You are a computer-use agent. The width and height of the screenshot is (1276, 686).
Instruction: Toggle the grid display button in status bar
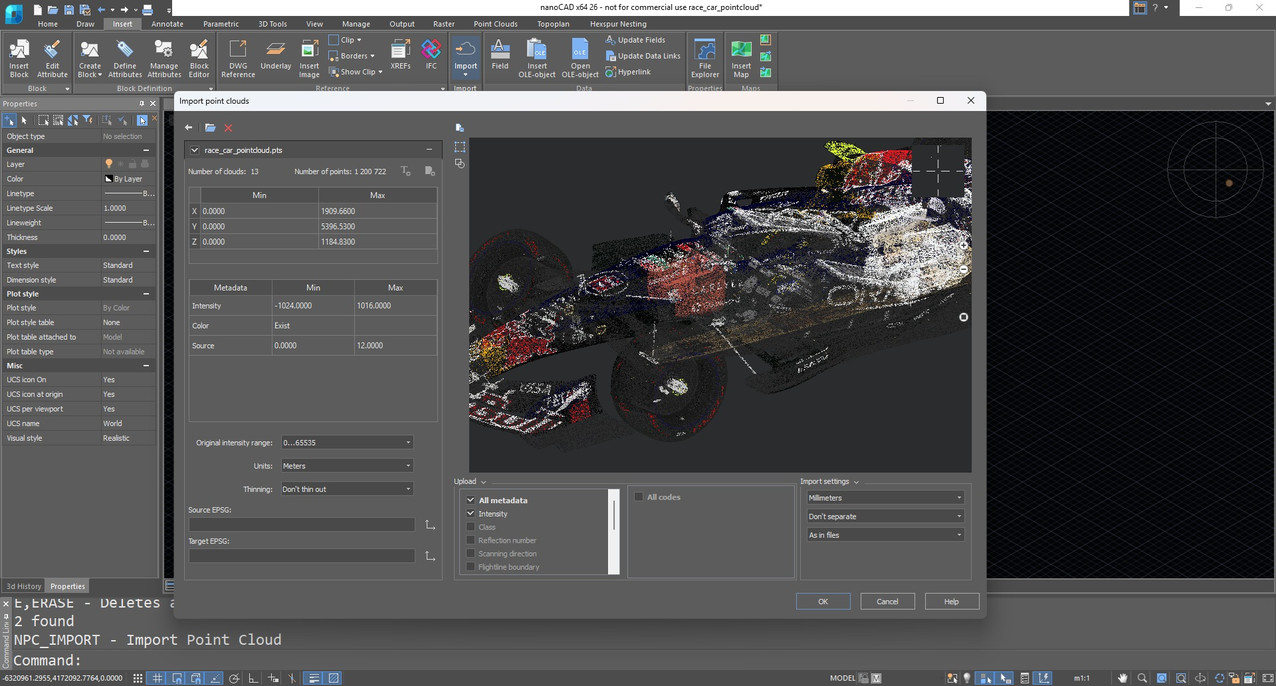(157, 678)
